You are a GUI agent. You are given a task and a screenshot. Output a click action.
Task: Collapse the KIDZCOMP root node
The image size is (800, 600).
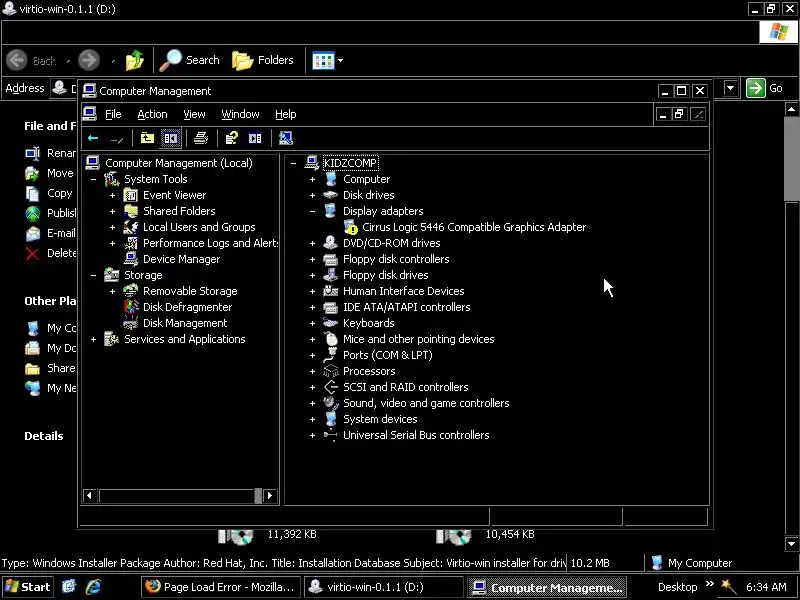pos(293,163)
